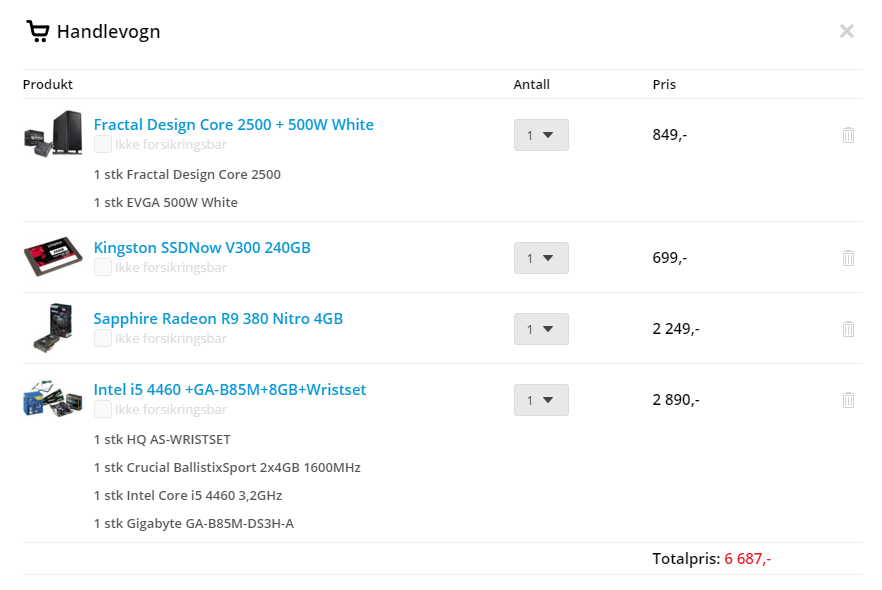This screenshot has height=590, width=882.
Task: Close the Handlevogn cart dialog
Action: click(x=847, y=31)
